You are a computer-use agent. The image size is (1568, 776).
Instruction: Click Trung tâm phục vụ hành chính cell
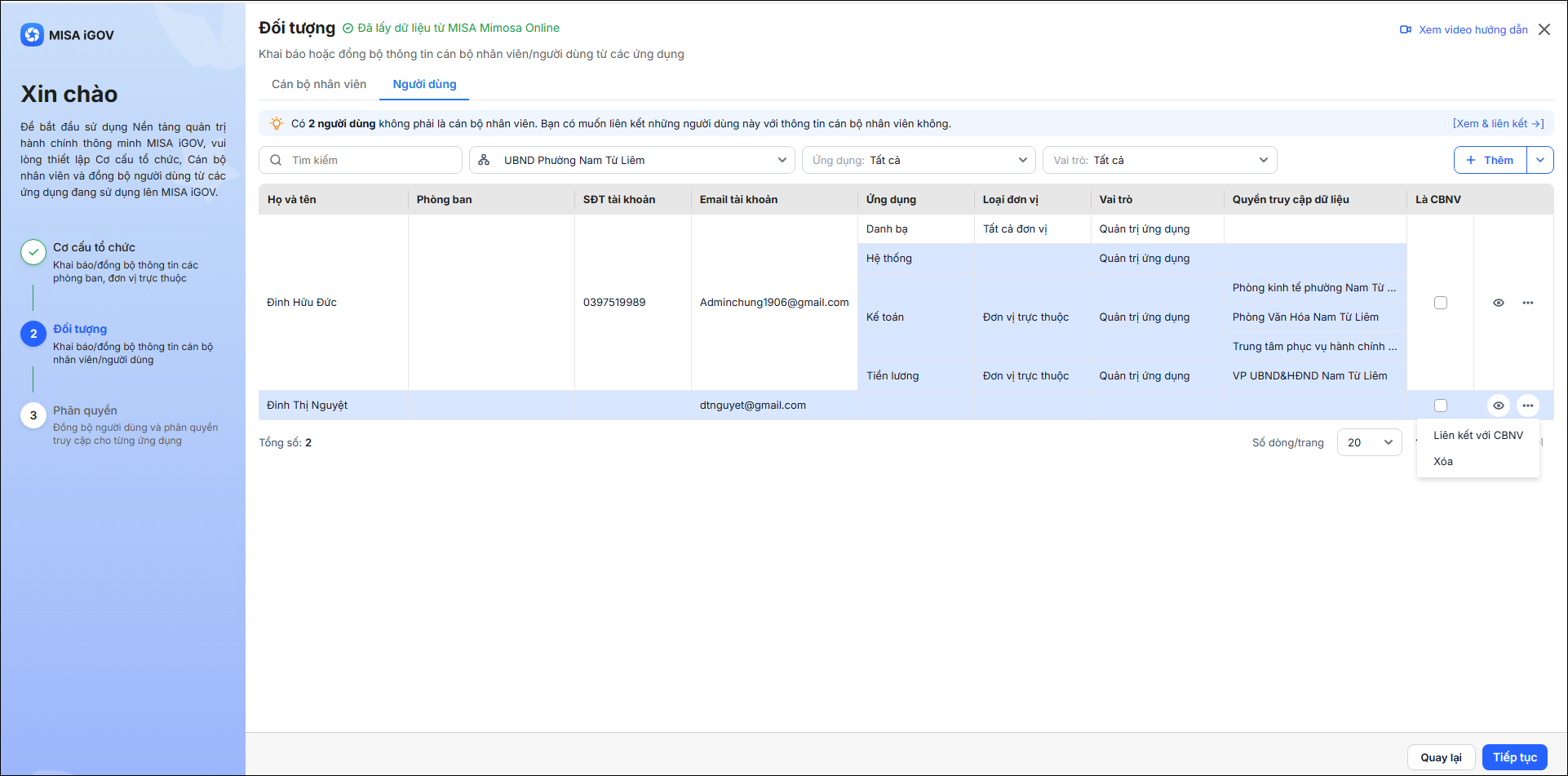pos(1314,347)
